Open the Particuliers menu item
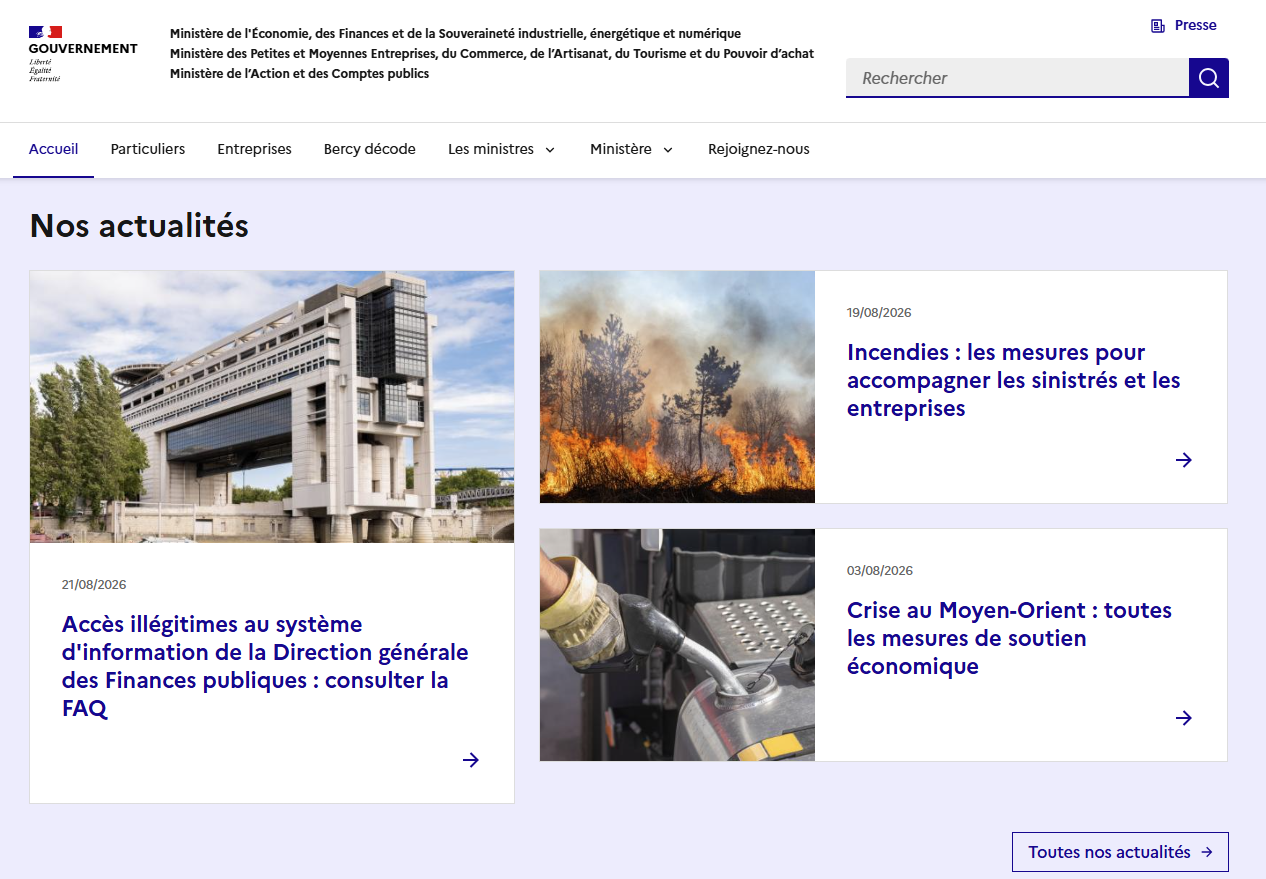This screenshot has height=879, width=1266. pyautogui.click(x=148, y=149)
